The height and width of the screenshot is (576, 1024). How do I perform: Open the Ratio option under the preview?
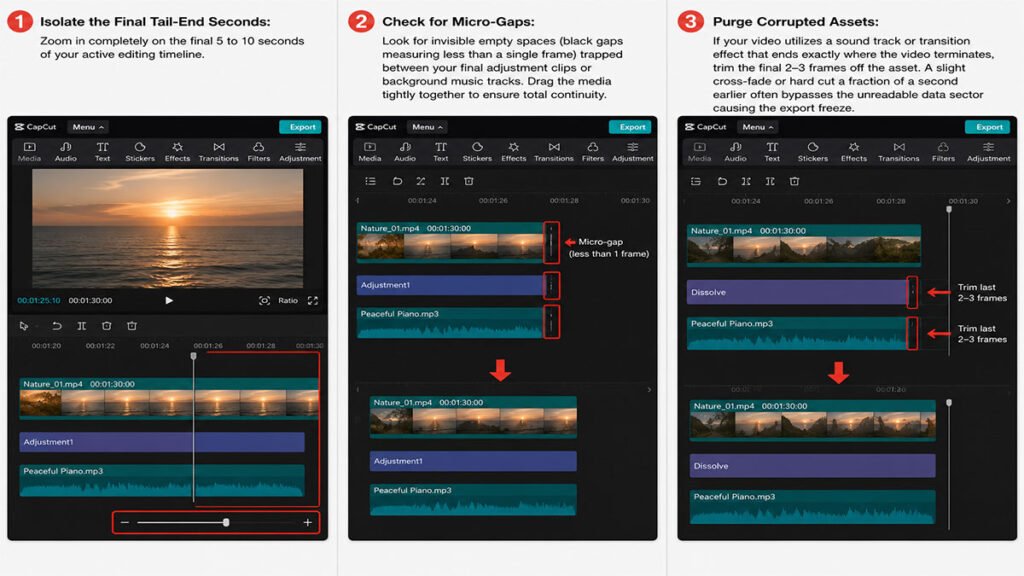point(288,300)
